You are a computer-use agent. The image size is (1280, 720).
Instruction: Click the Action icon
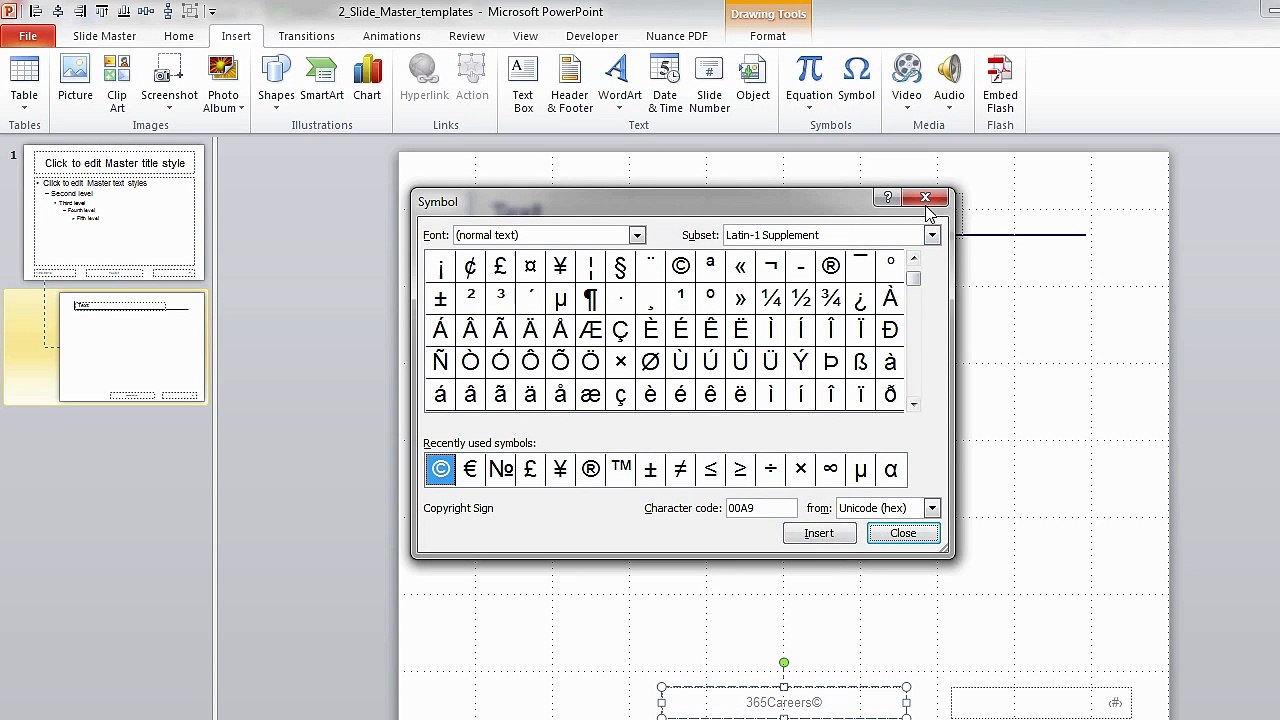(x=472, y=78)
